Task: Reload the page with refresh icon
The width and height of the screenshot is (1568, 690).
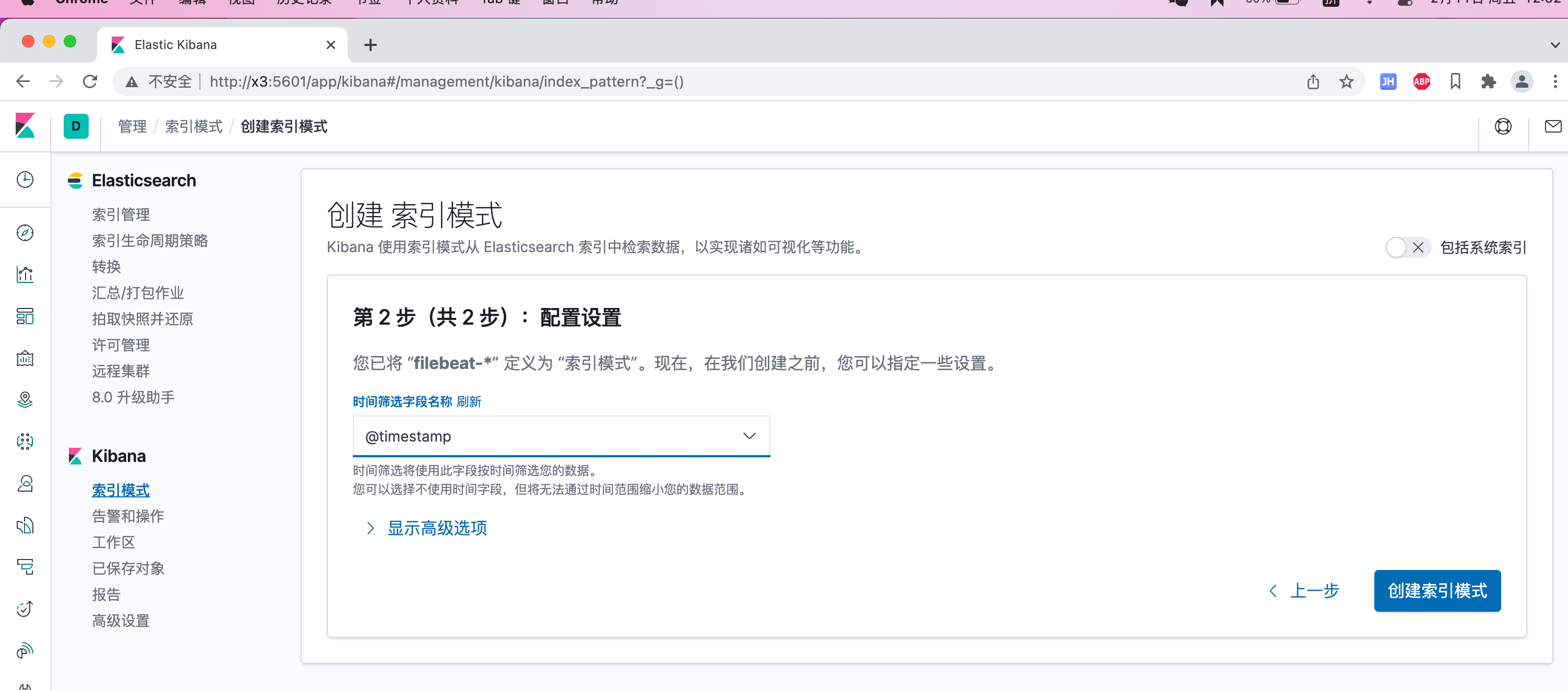Action: [x=90, y=81]
